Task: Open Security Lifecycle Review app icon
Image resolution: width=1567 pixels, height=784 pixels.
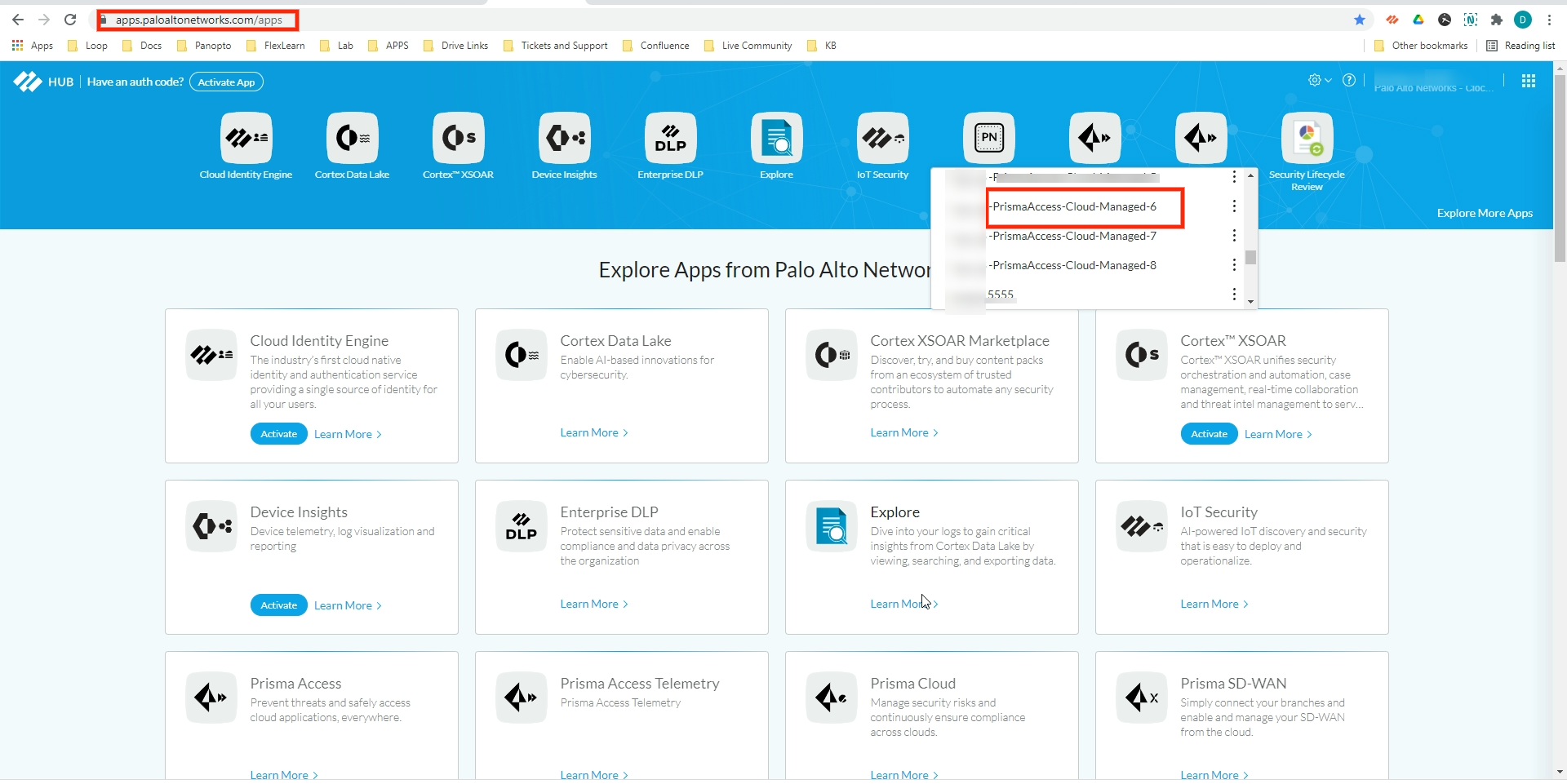Action: tap(1307, 138)
